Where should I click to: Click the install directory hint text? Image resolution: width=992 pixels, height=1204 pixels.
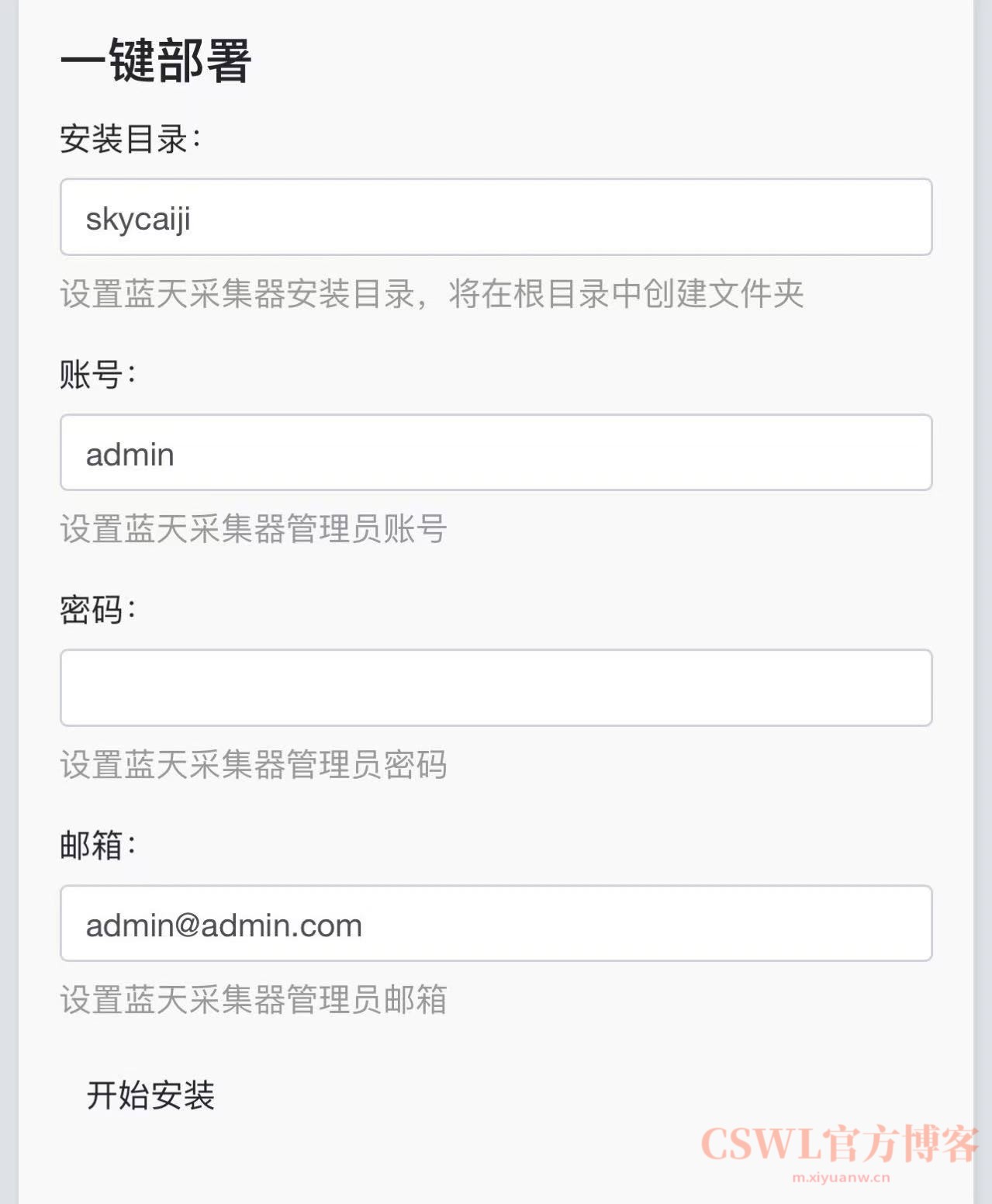(431, 294)
